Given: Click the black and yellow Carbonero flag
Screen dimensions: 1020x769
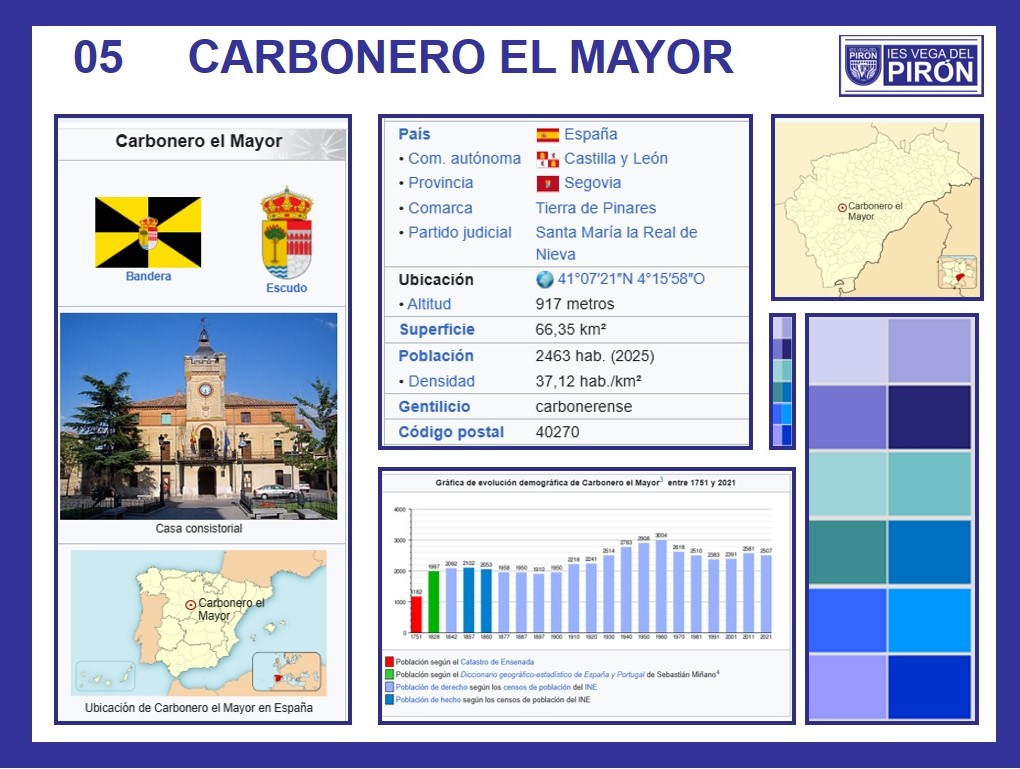Looking at the screenshot, I should 148,232.
